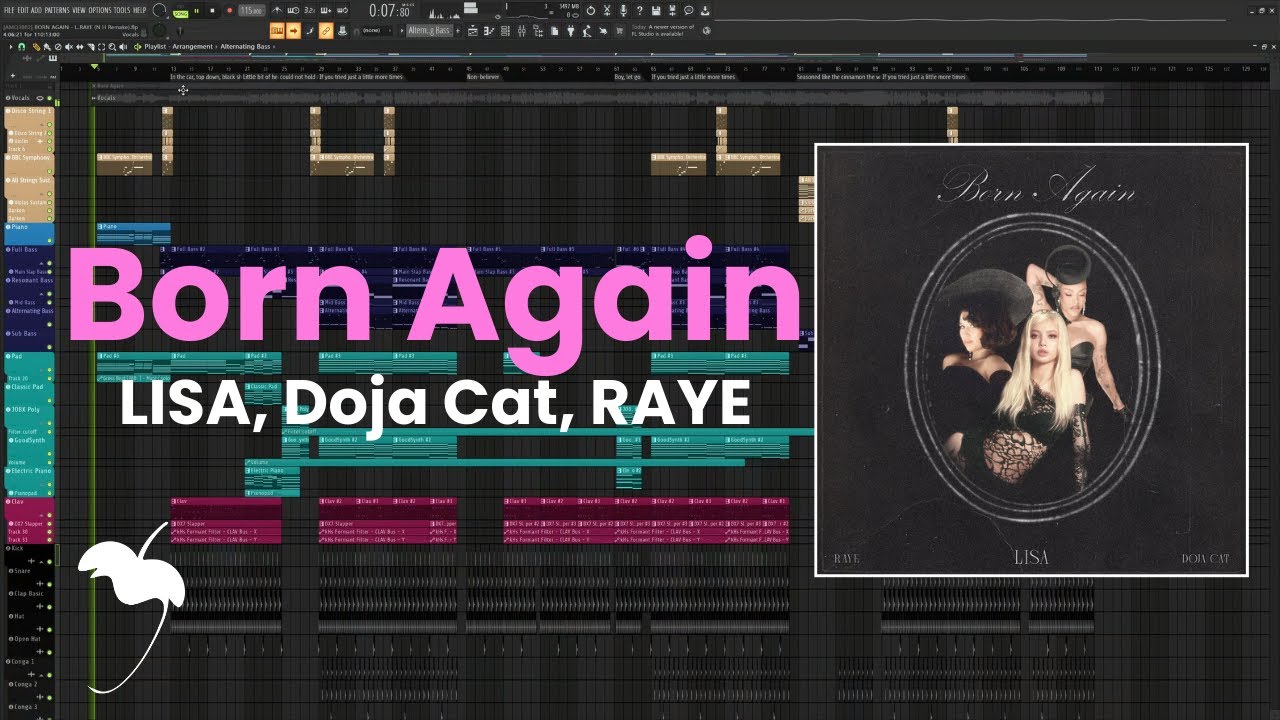The height and width of the screenshot is (720, 1280).
Task: Toggle the 3-2-1 countdown icon
Action: 310,10
